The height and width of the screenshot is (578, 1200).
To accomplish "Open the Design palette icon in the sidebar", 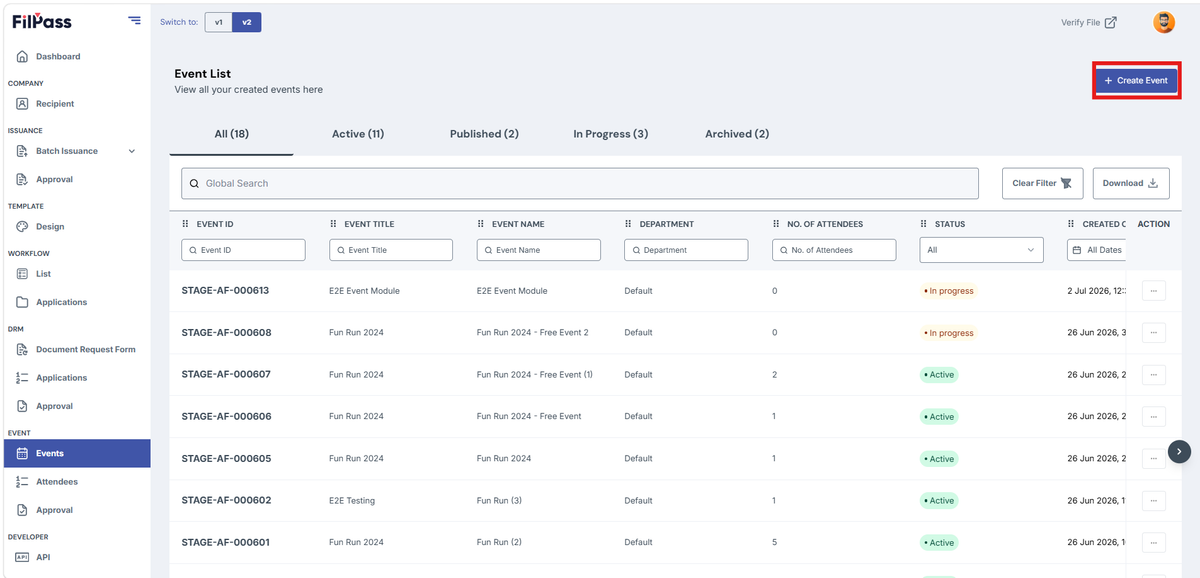I will (x=22, y=226).
